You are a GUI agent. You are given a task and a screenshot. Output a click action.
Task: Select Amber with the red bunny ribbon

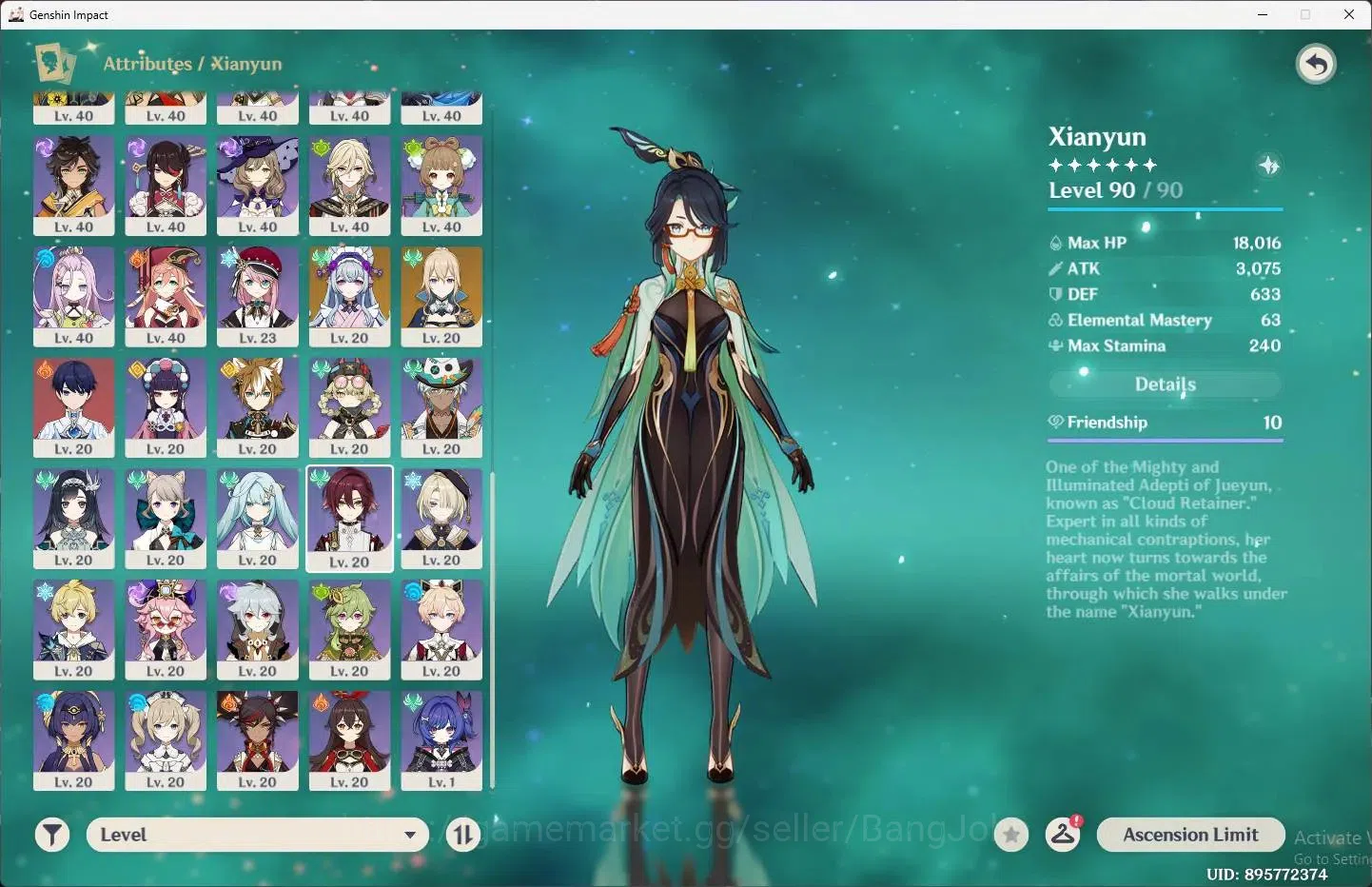[349, 741]
